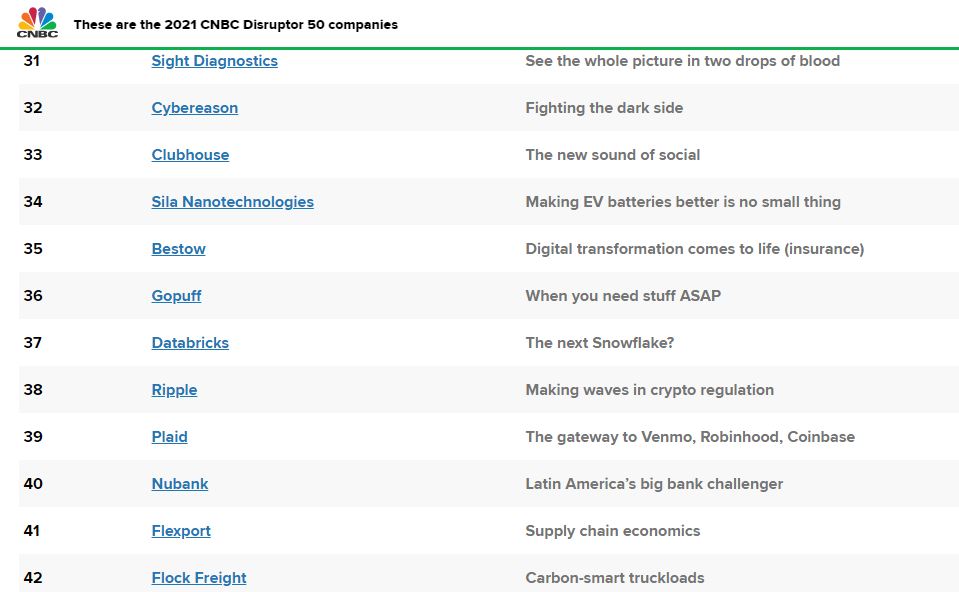Visit the Nubank link
The width and height of the screenshot is (959, 592).
[x=180, y=484]
